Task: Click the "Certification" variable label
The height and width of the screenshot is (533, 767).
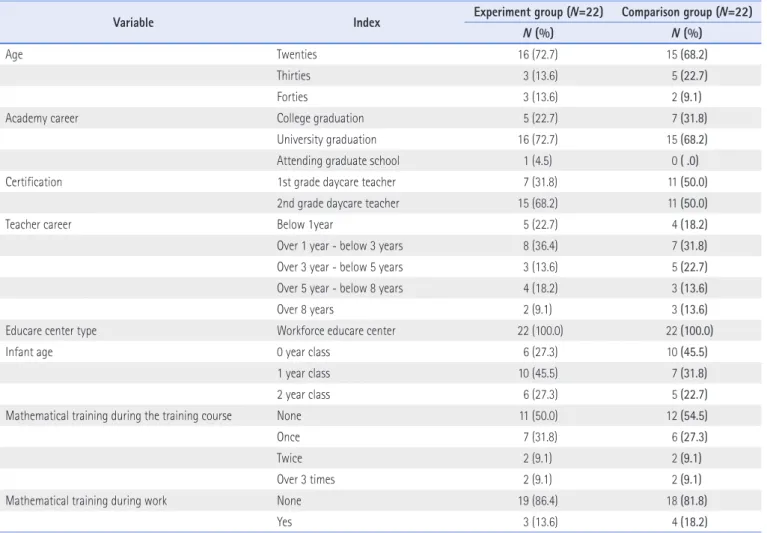Action: tap(33, 182)
